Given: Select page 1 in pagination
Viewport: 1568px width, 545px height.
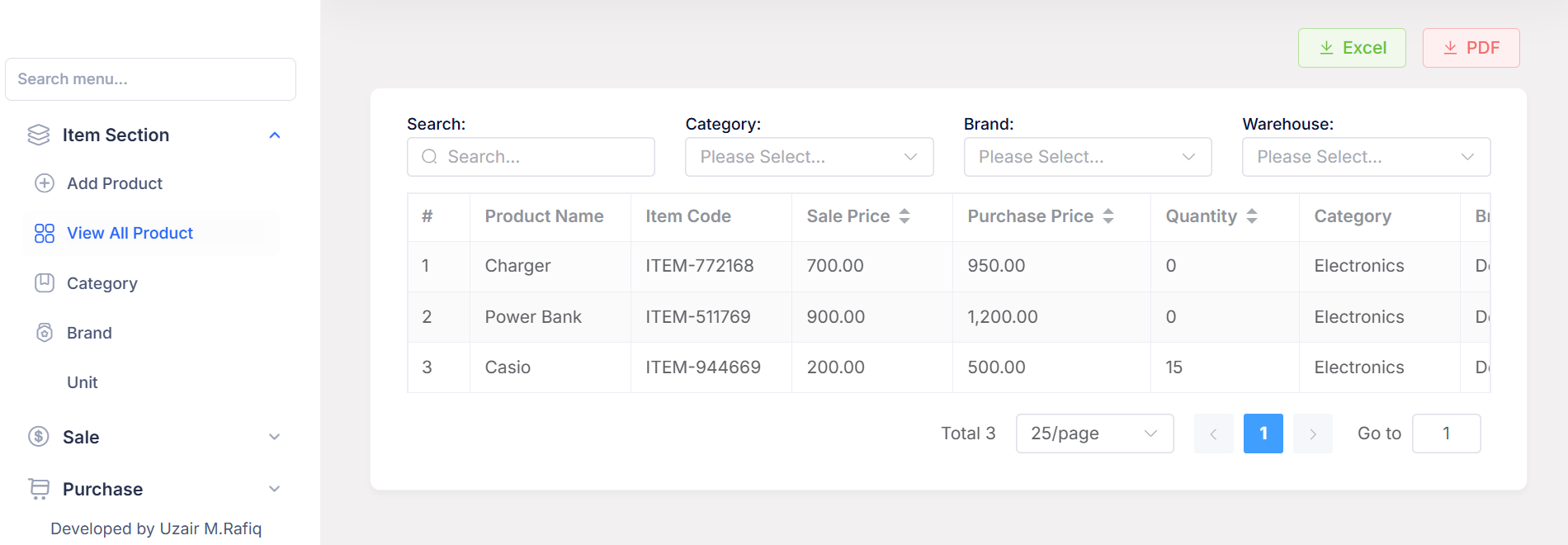Looking at the screenshot, I should pyautogui.click(x=1263, y=434).
